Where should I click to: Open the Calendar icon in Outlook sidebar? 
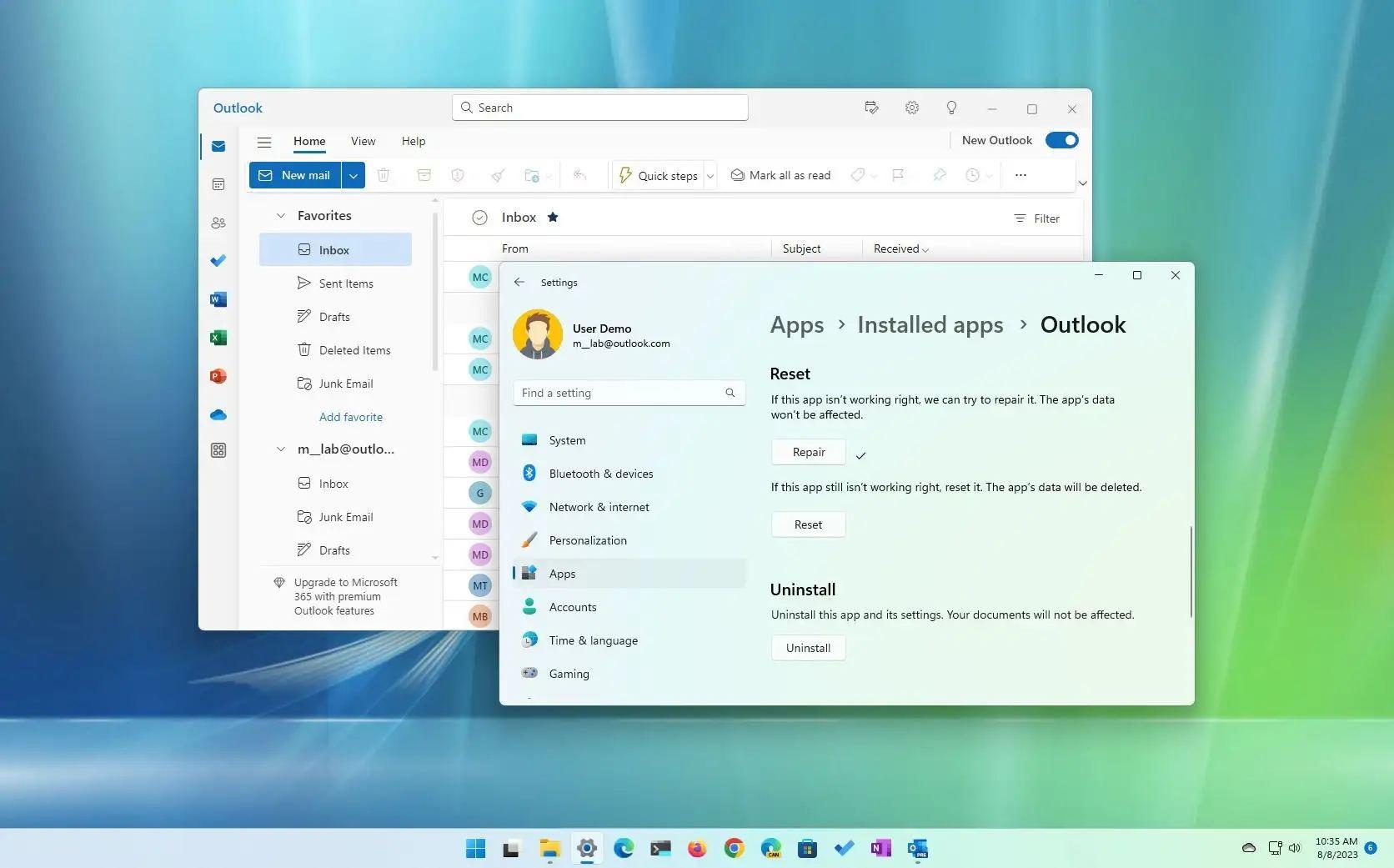pos(218,184)
